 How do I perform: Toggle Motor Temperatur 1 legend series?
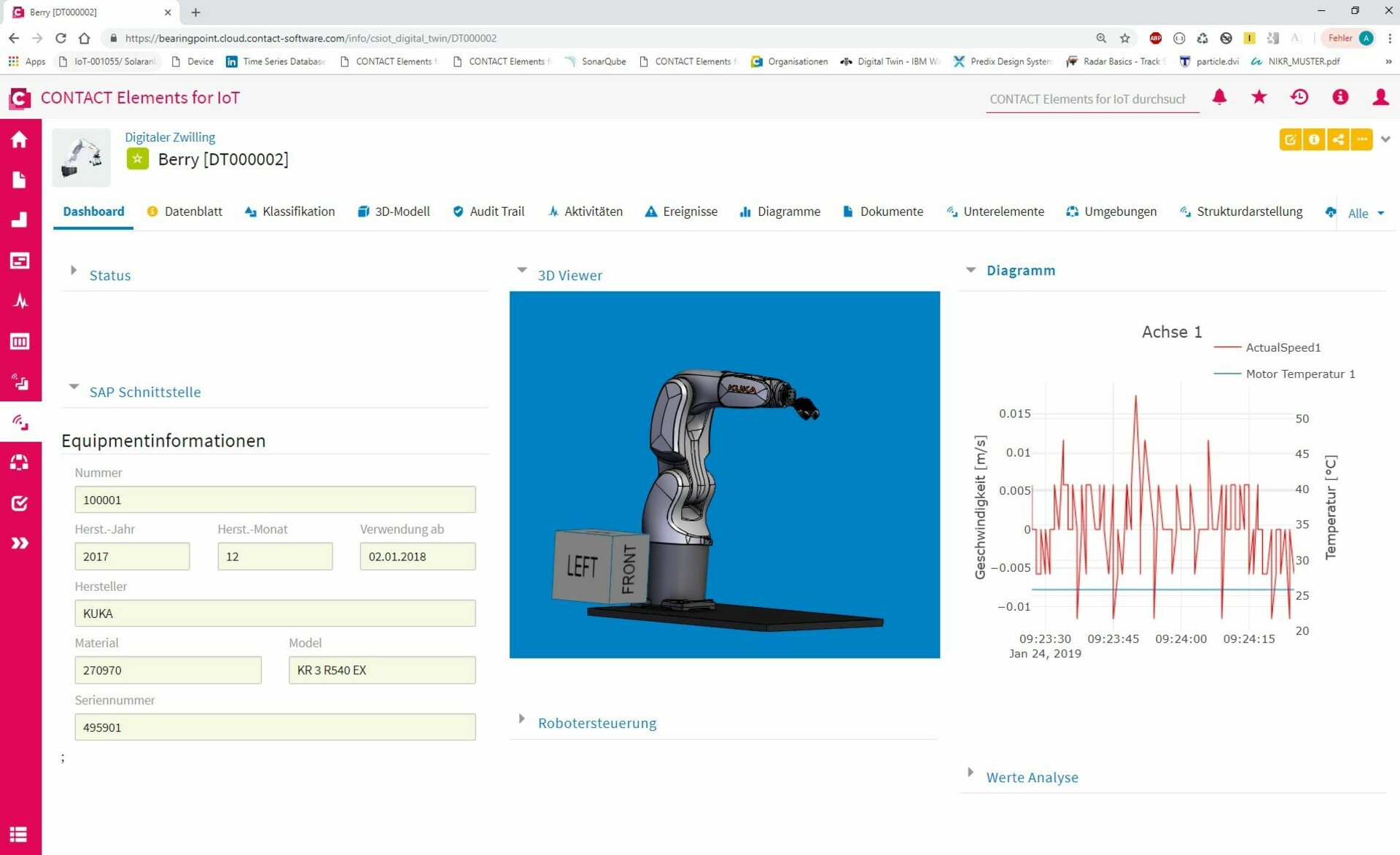(1299, 374)
